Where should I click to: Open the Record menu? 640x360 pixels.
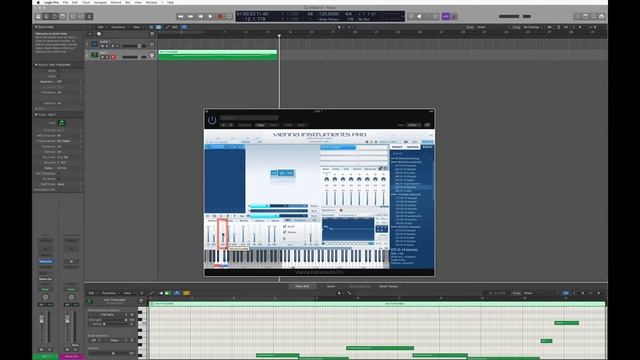pyautogui.click(x=116, y=2)
